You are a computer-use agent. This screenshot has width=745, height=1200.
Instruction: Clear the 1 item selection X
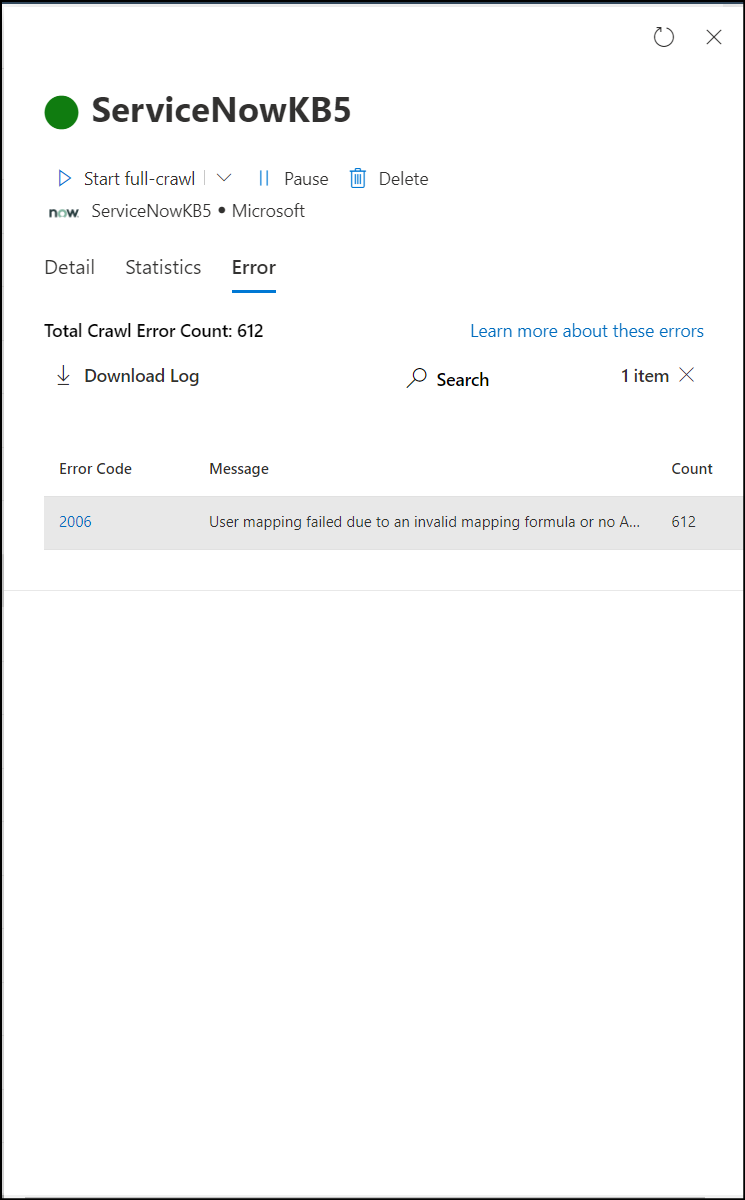tap(686, 375)
